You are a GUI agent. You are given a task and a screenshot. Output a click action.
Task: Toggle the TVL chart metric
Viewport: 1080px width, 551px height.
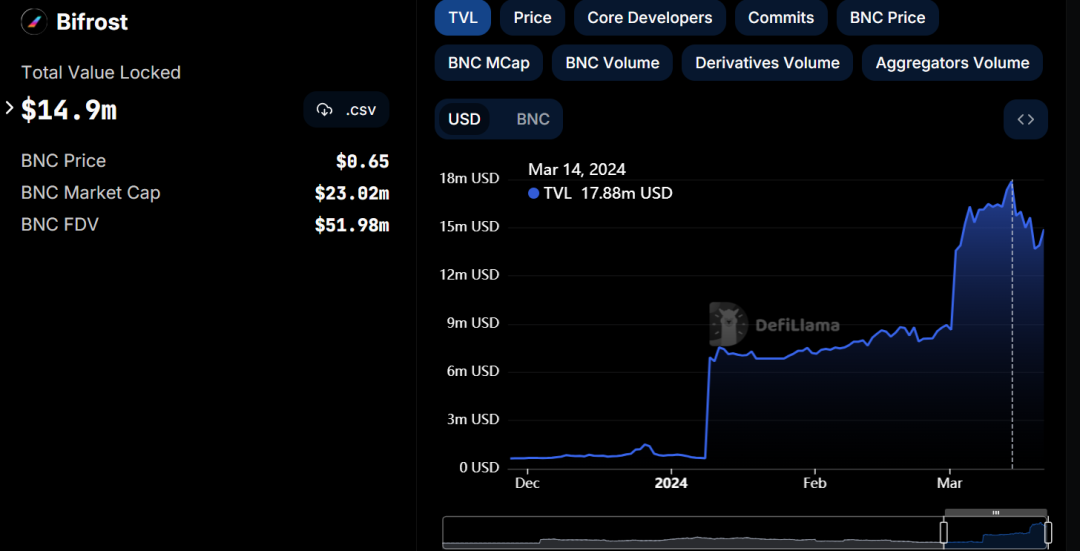(462, 18)
